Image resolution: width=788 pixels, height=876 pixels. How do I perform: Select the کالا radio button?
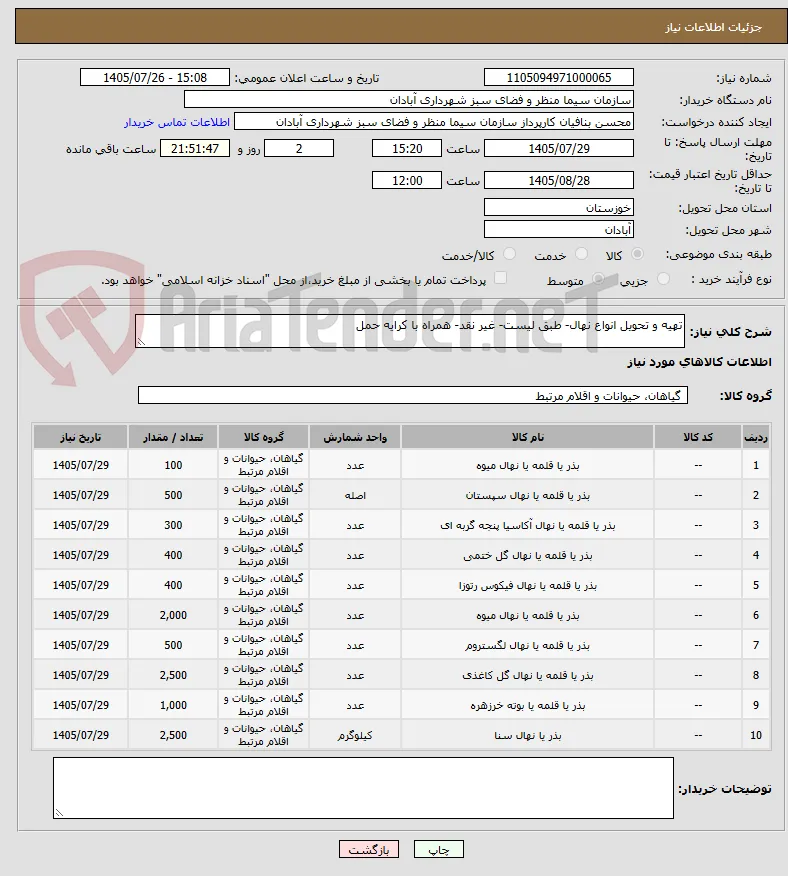[637, 254]
